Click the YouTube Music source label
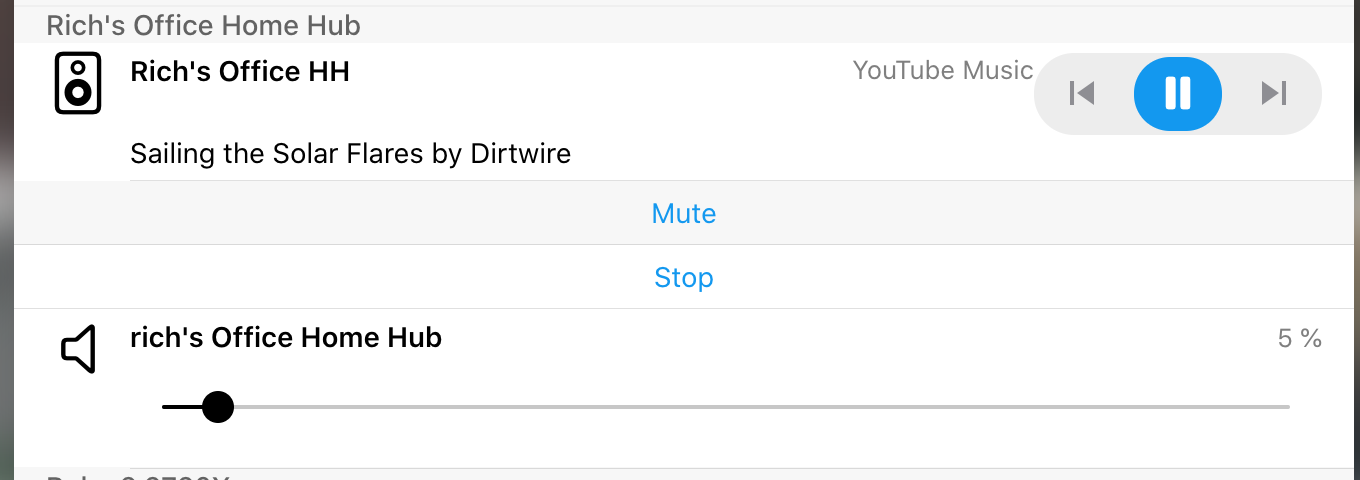Image resolution: width=1360 pixels, height=480 pixels. pyautogui.click(x=942, y=71)
